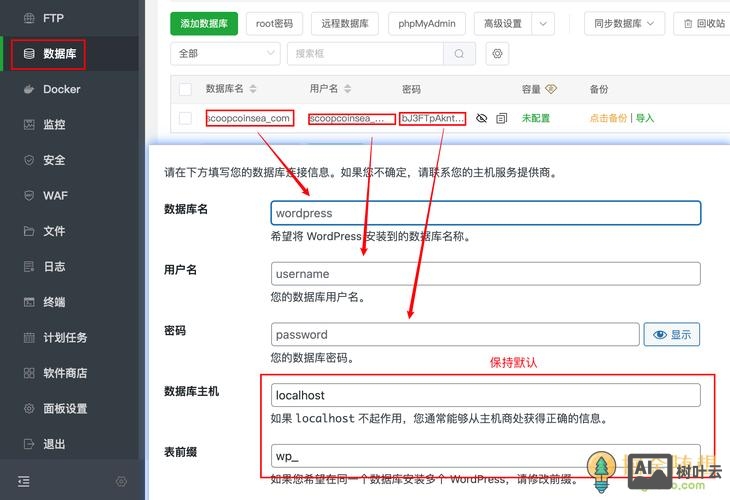Open the 同步数据库 dropdown

coord(624,24)
